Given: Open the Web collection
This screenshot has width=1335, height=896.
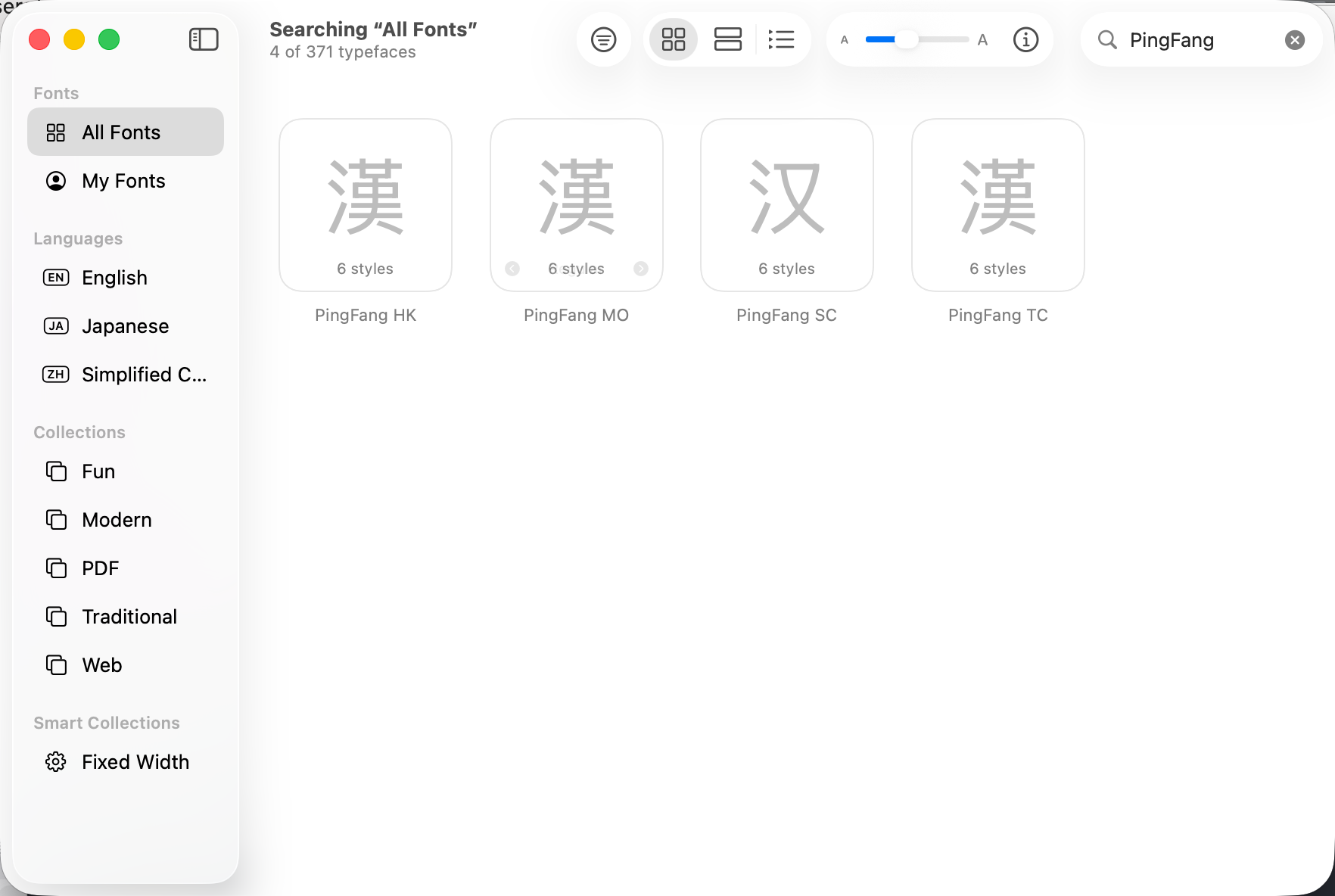Looking at the screenshot, I should pyautogui.click(x=126, y=664).
